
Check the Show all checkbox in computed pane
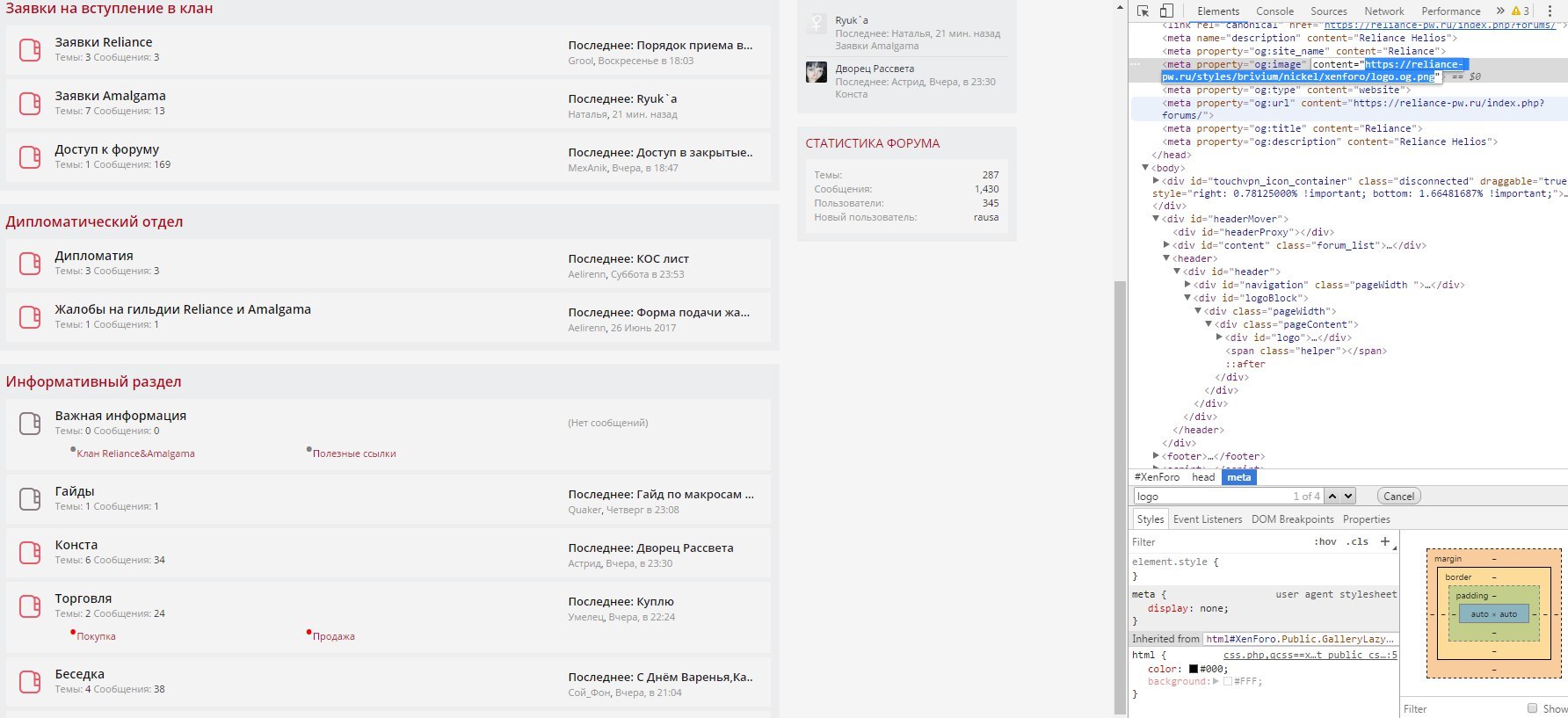pyautogui.click(x=1532, y=708)
